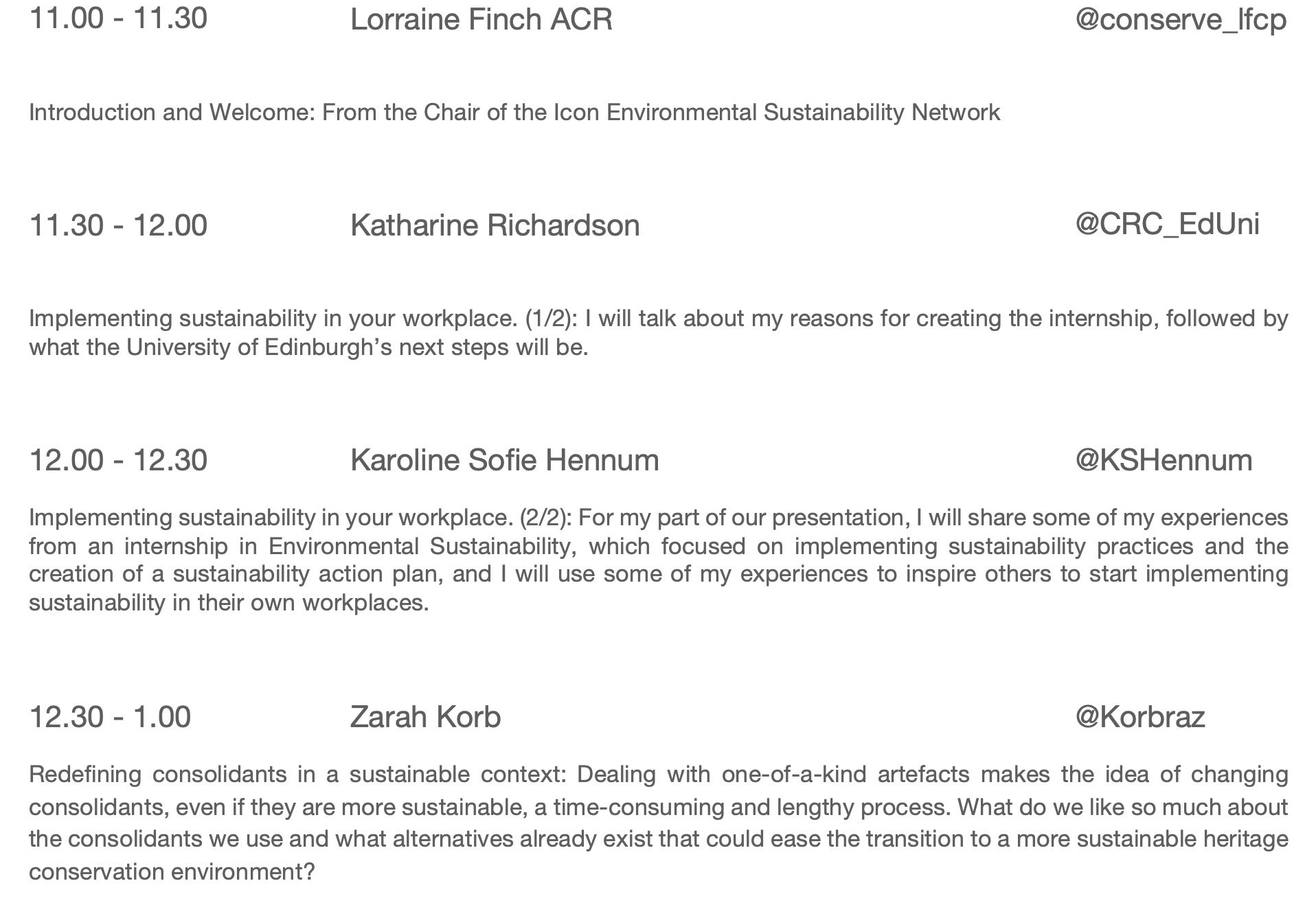Click the @KSHennum Twitter handle
Image resolution: width=1316 pixels, height=916 pixels.
(1164, 459)
